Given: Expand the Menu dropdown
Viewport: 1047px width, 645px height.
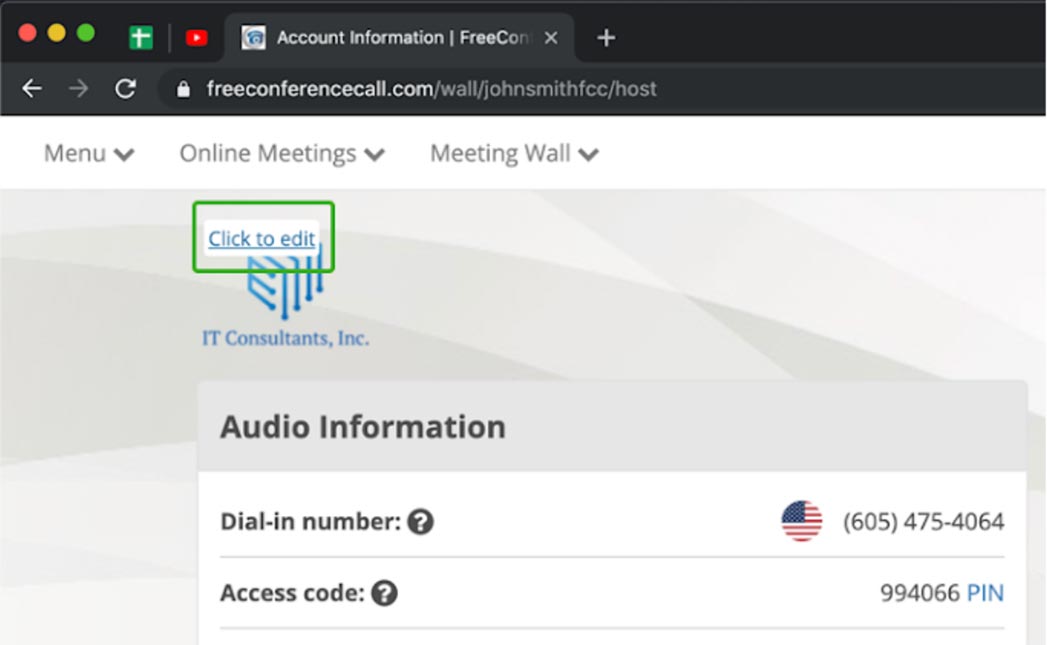Looking at the screenshot, I should click(x=89, y=153).
